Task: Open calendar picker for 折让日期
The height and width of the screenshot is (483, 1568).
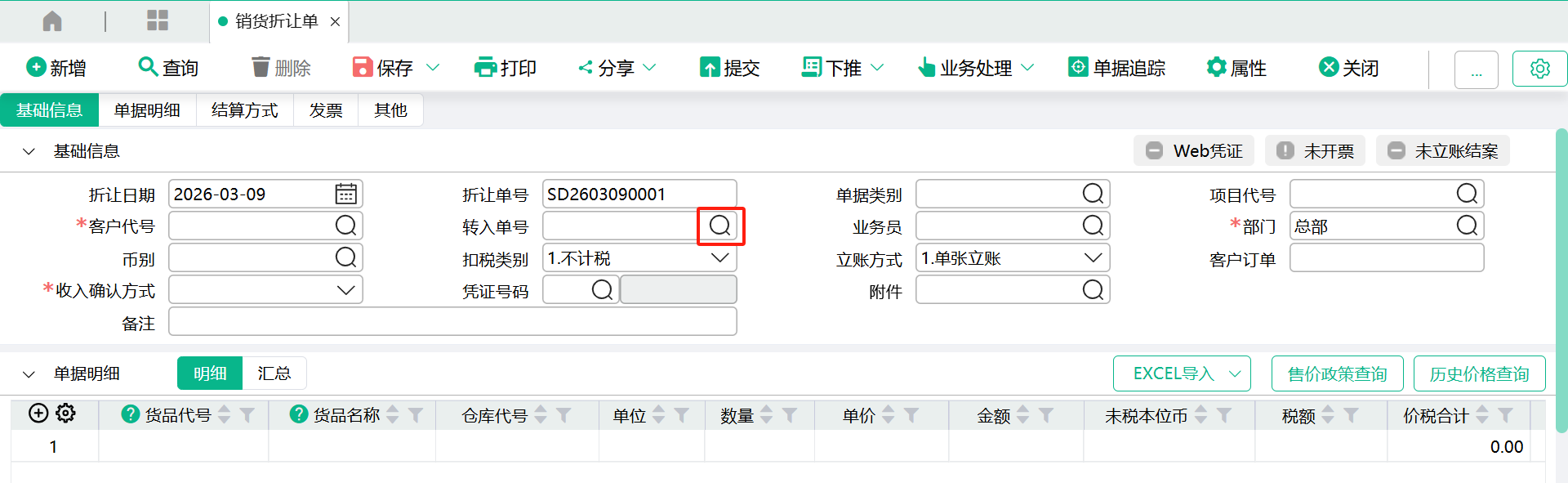Action: coord(345,195)
